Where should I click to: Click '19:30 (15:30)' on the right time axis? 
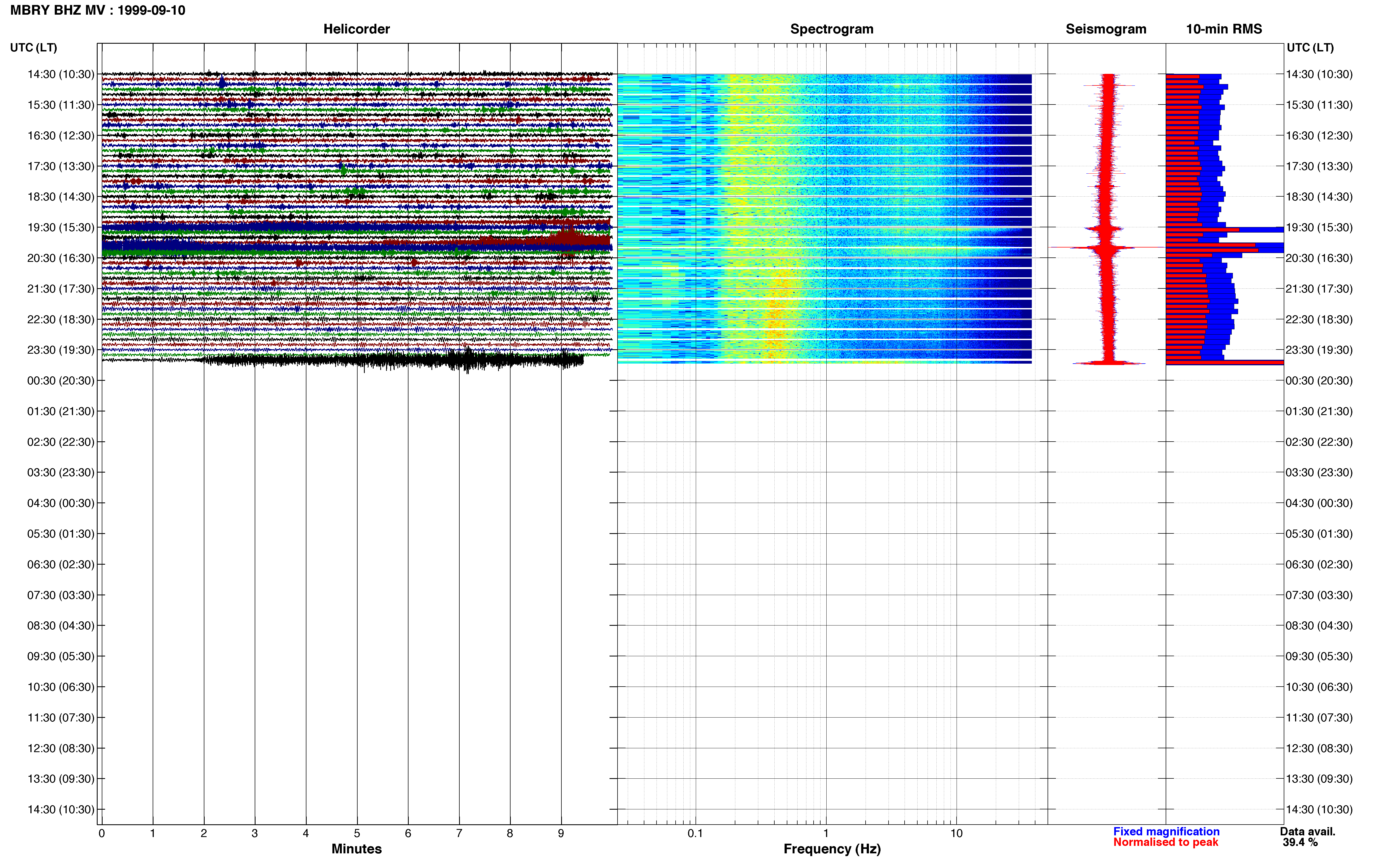(1319, 227)
